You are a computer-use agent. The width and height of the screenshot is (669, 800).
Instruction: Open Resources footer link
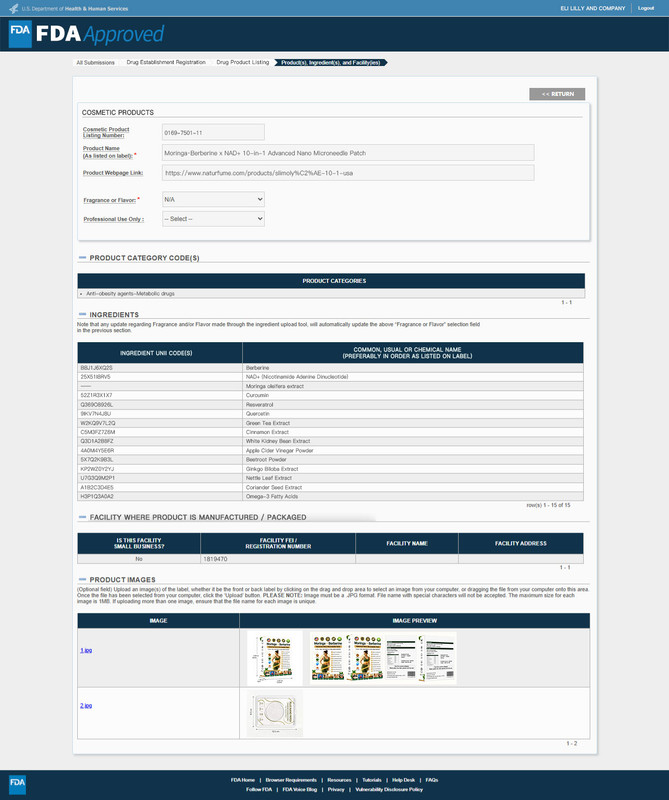[339, 780]
